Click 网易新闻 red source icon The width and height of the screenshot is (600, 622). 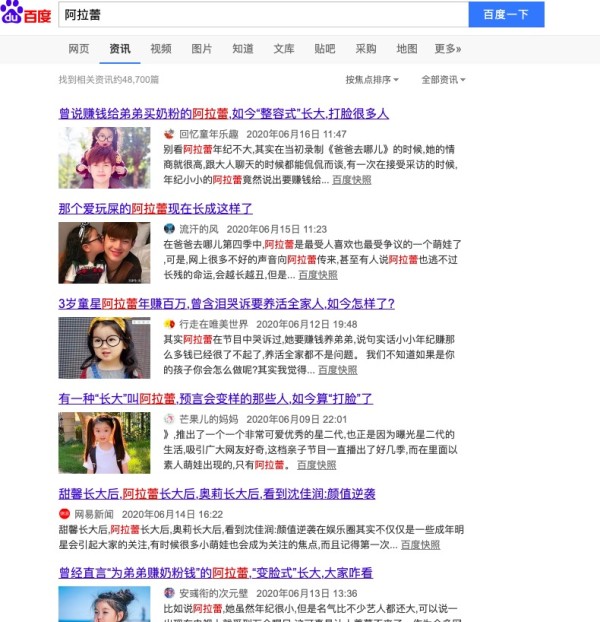(x=64, y=514)
